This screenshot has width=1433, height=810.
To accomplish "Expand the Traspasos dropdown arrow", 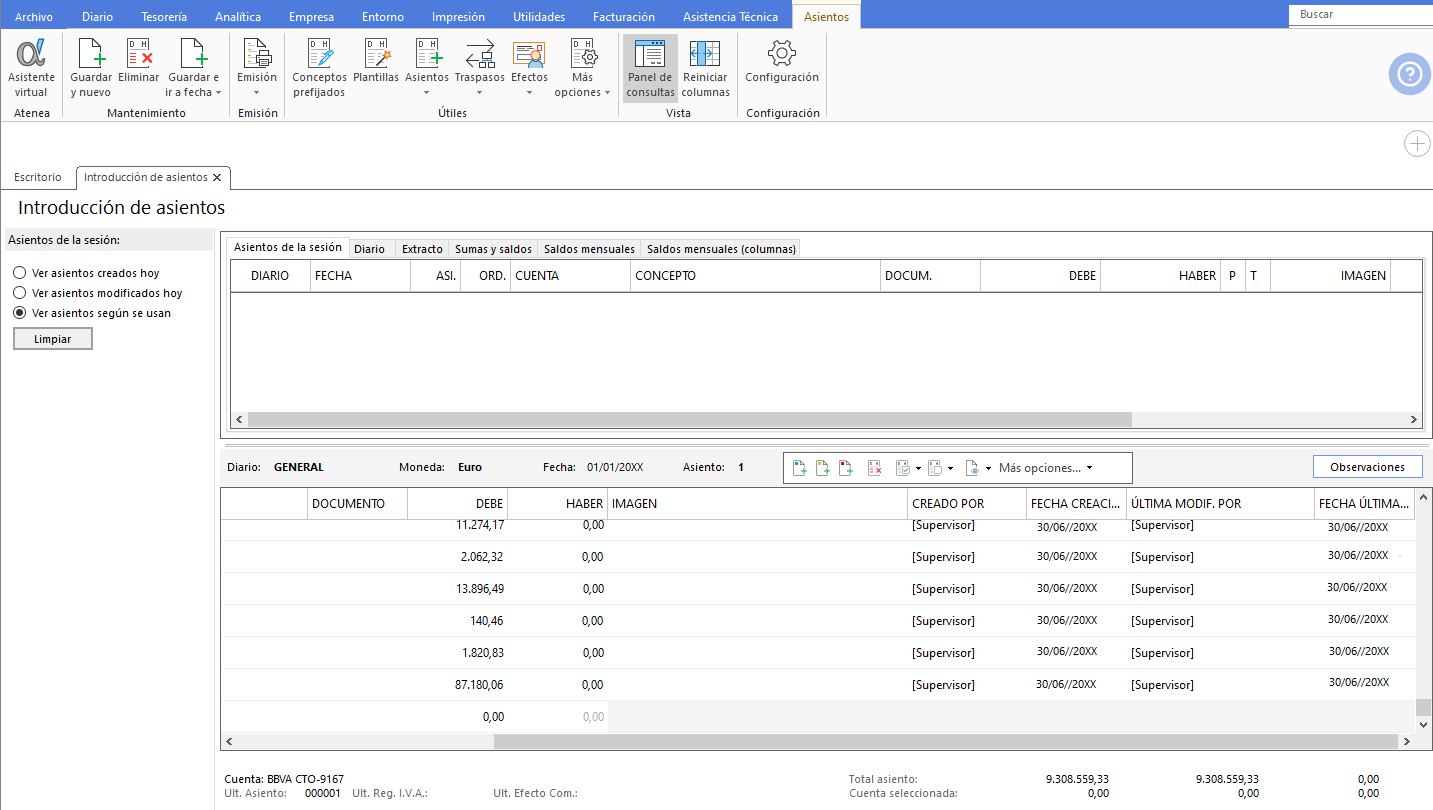I will point(480,93).
